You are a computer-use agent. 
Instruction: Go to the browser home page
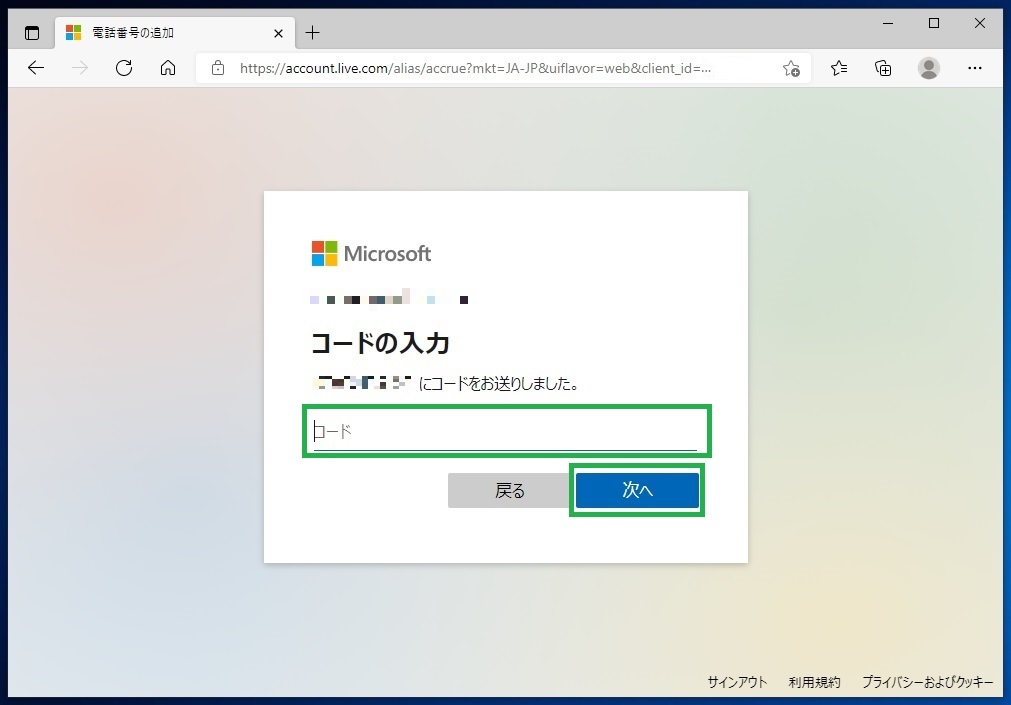click(x=168, y=68)
